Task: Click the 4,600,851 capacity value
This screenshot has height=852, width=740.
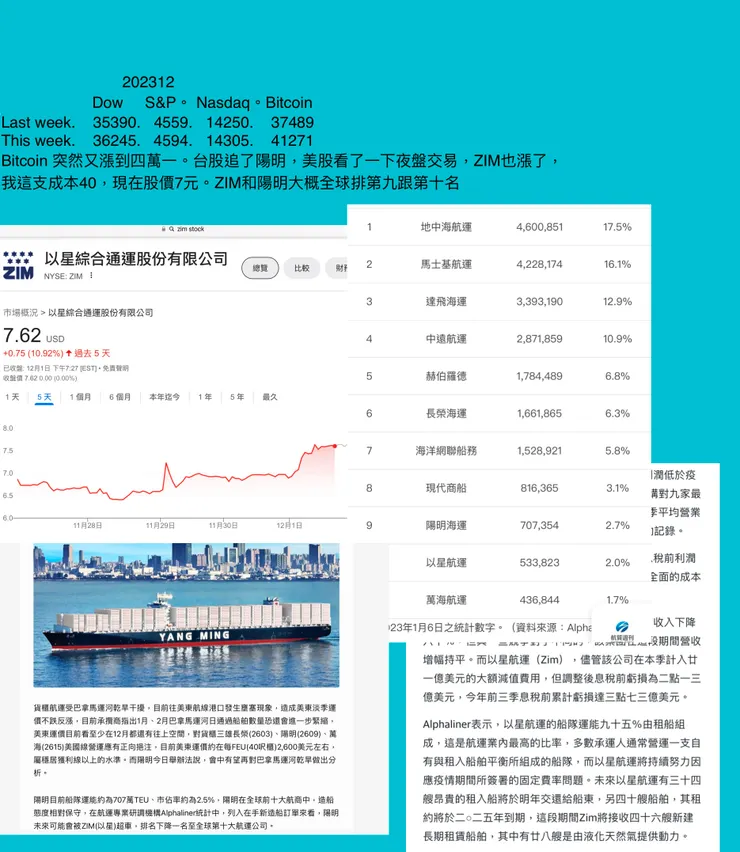Action: click(x=540, y=227)
